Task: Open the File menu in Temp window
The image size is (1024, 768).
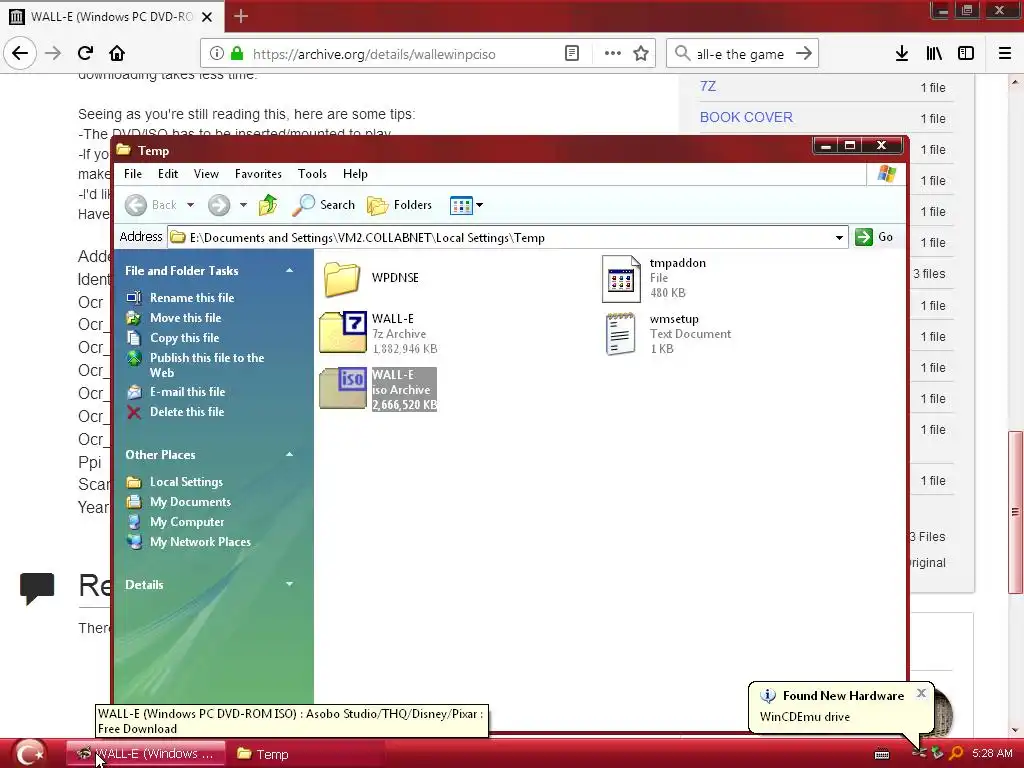Action: coord(133,174)
